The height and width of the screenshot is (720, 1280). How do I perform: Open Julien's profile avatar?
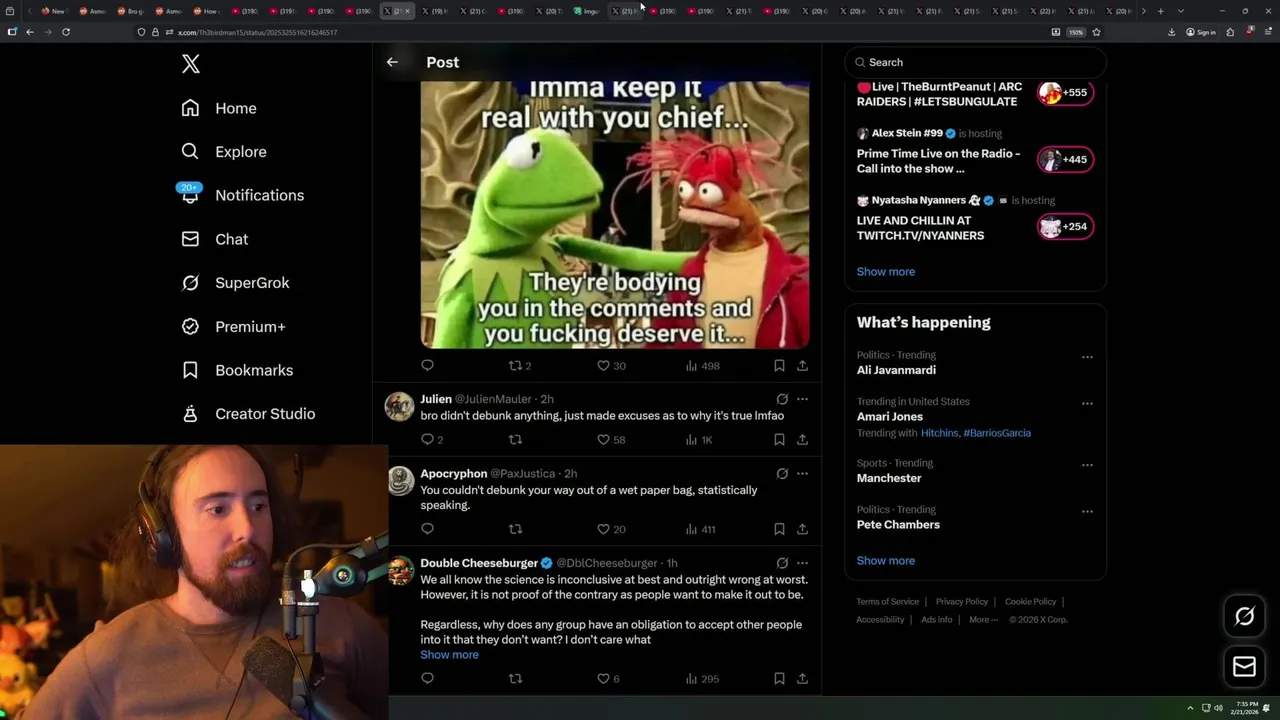click(x=400, y=406)
